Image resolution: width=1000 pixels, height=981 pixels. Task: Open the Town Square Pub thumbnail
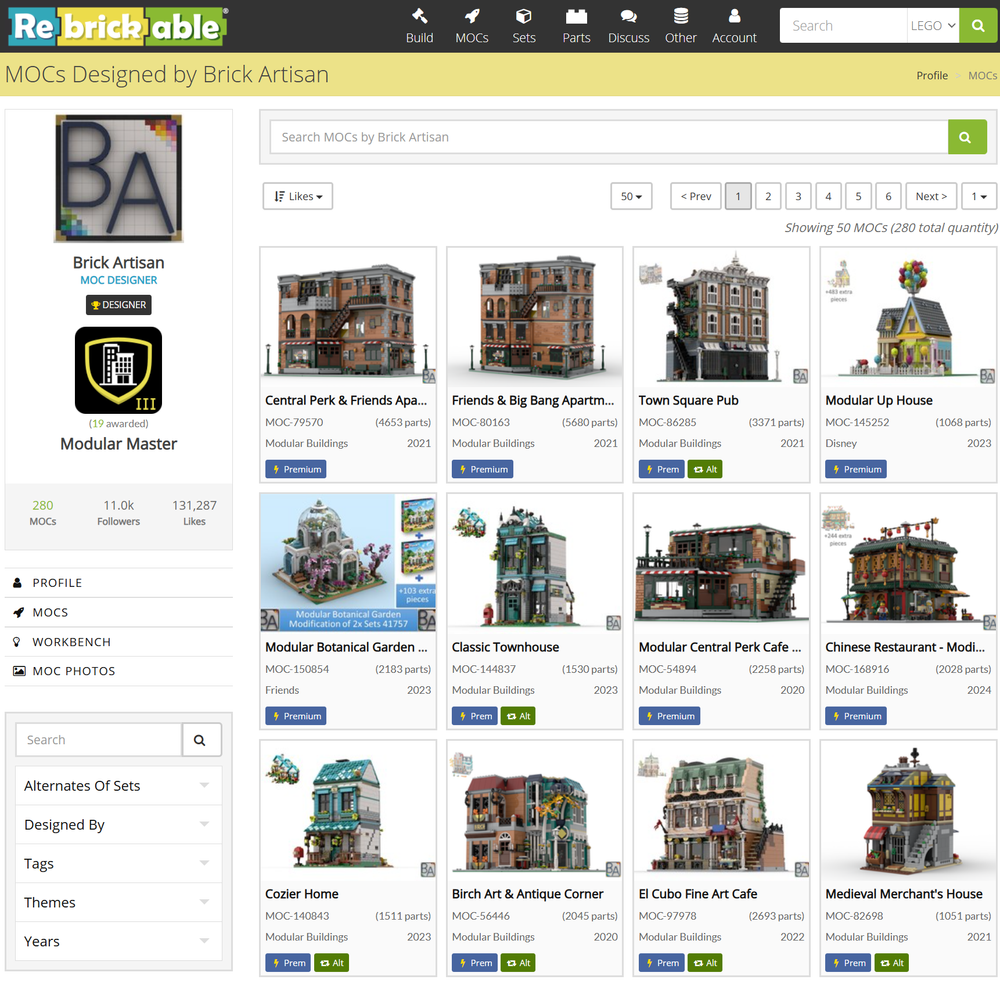[x=721, y=317]
